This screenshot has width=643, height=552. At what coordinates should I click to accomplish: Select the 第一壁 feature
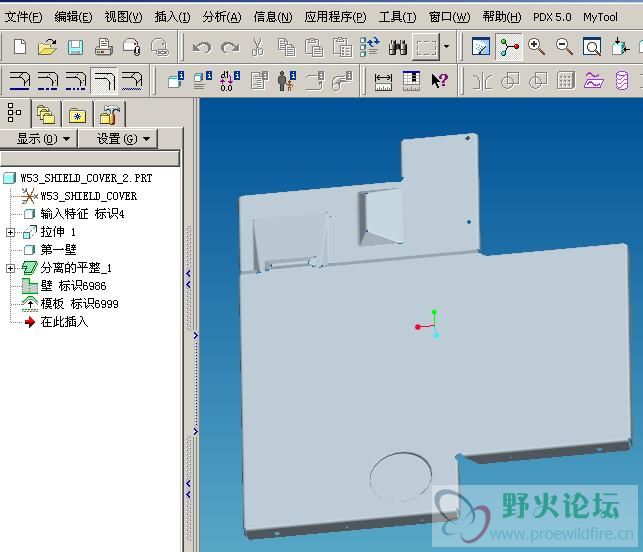pos(59,249)
